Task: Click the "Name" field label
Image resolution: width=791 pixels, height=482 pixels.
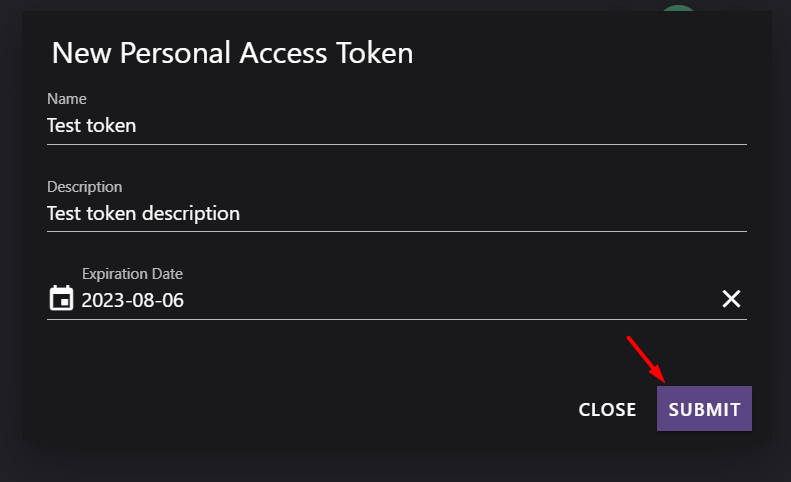Action: pos(67,99)
